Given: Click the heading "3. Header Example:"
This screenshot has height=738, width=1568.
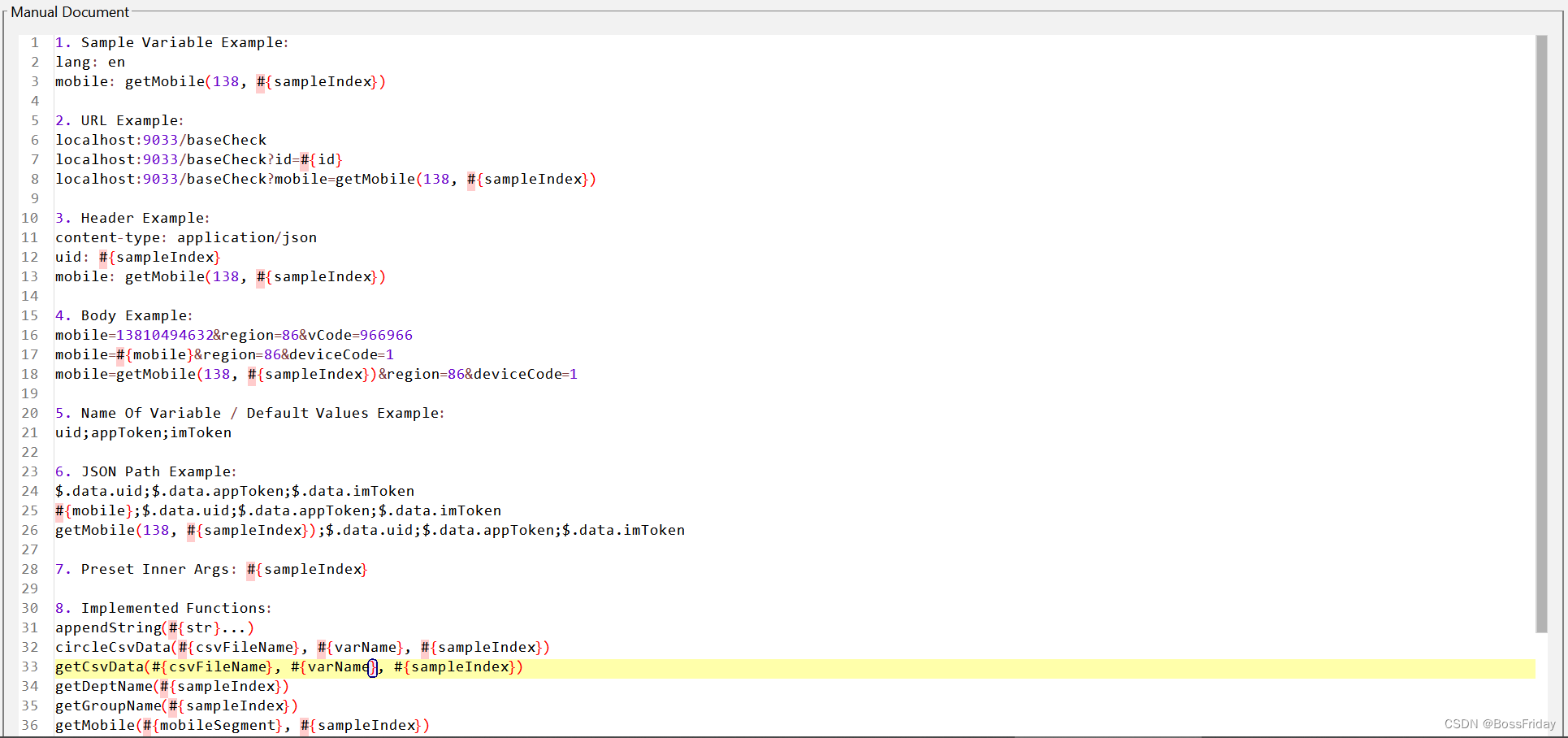Looking at the screenshot, I should pos(132,218).
